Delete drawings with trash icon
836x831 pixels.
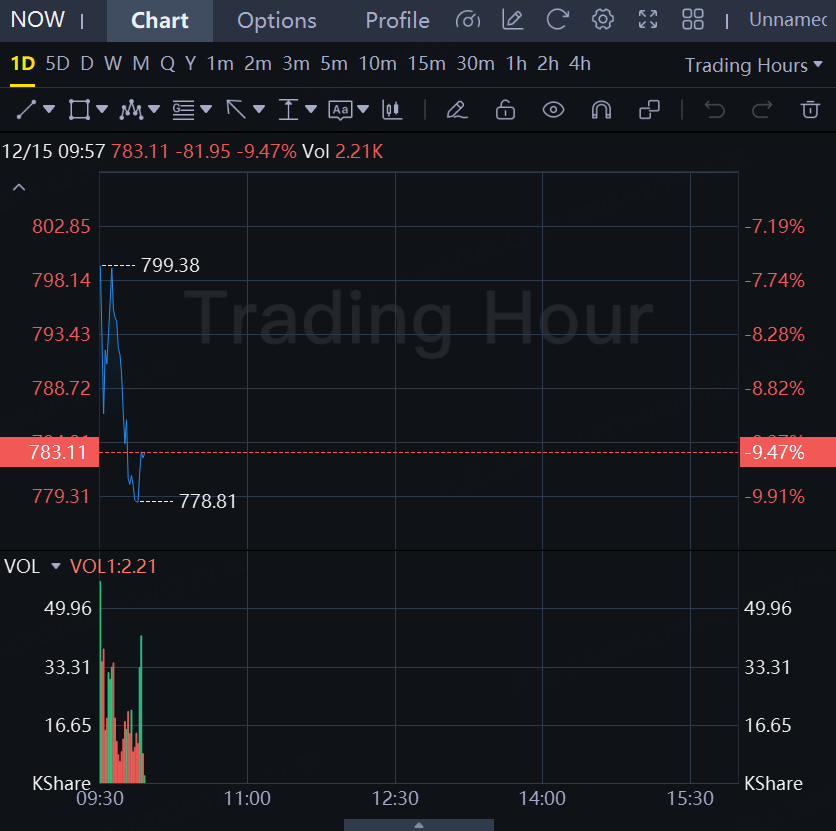pos(810,110)
